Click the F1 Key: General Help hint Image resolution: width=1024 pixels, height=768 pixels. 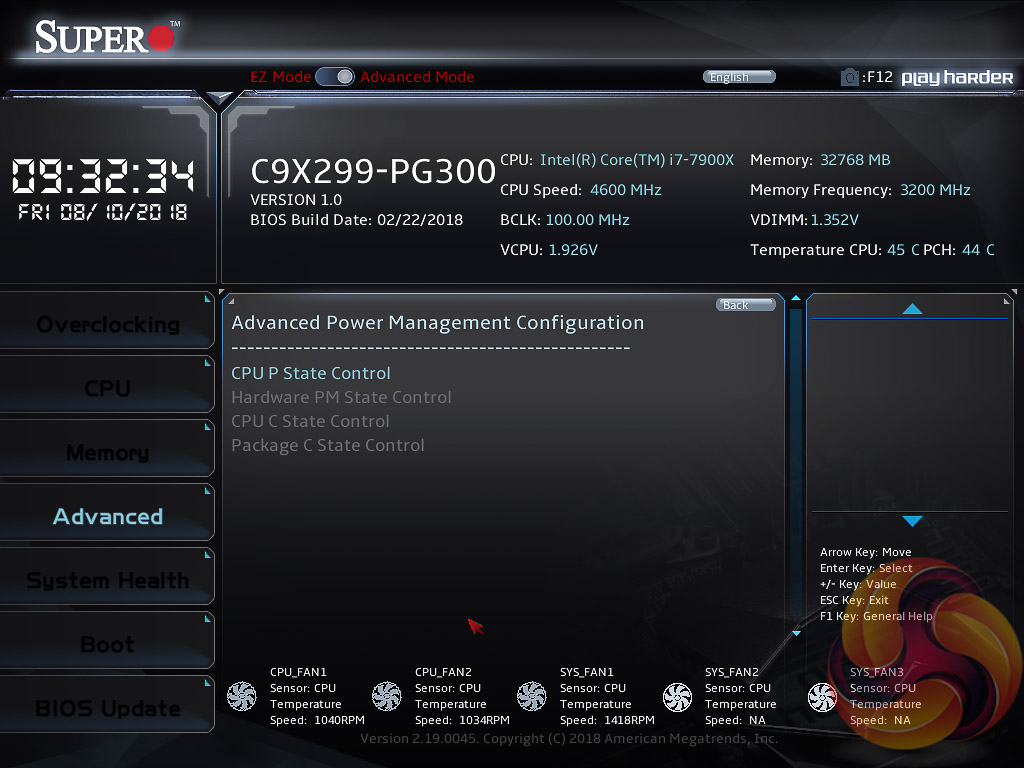[876, 616]
